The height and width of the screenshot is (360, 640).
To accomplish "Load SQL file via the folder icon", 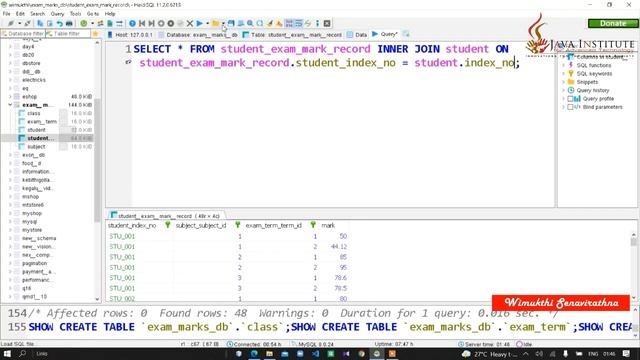I will (216, 24).
